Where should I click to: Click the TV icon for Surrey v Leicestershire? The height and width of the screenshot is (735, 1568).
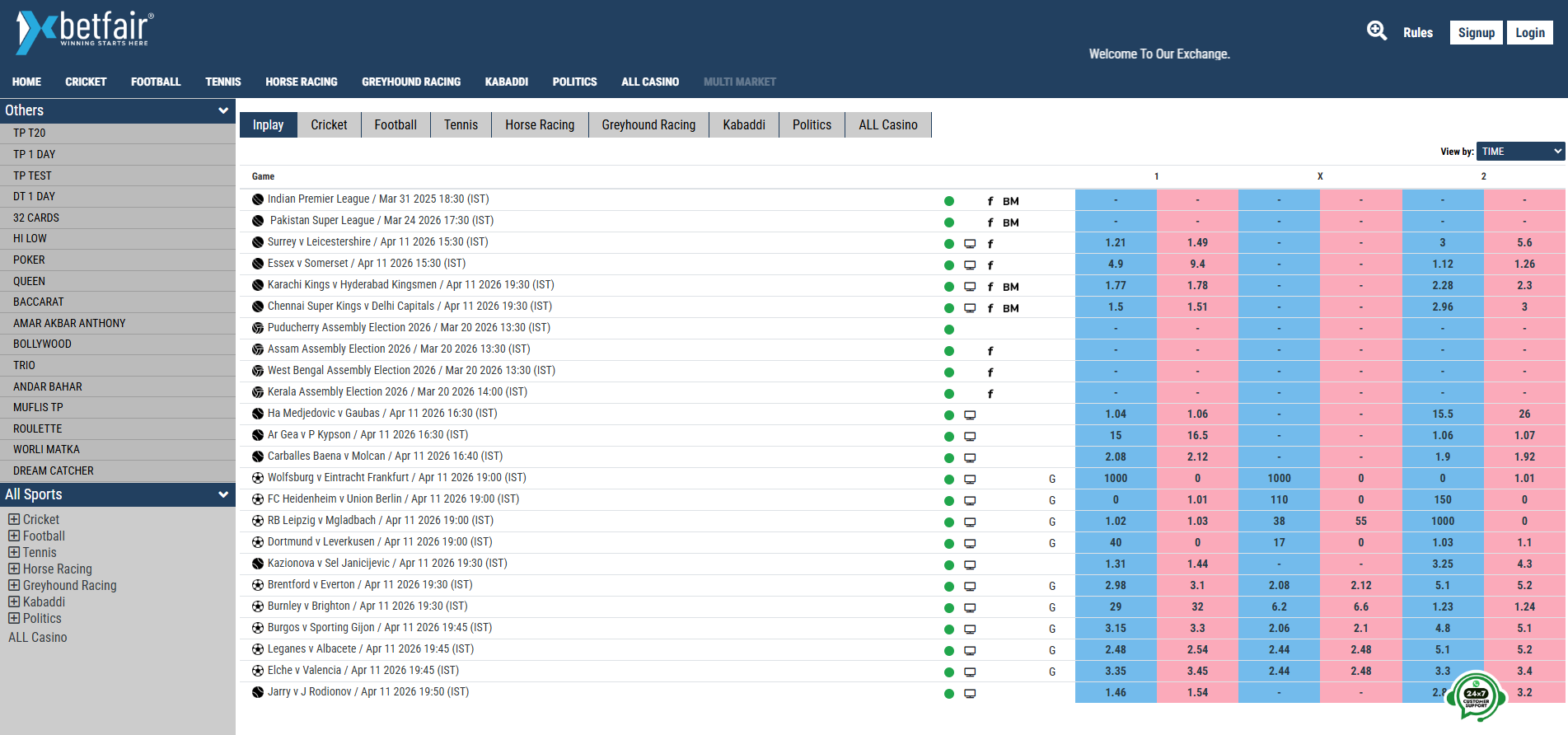click(970, 244)
